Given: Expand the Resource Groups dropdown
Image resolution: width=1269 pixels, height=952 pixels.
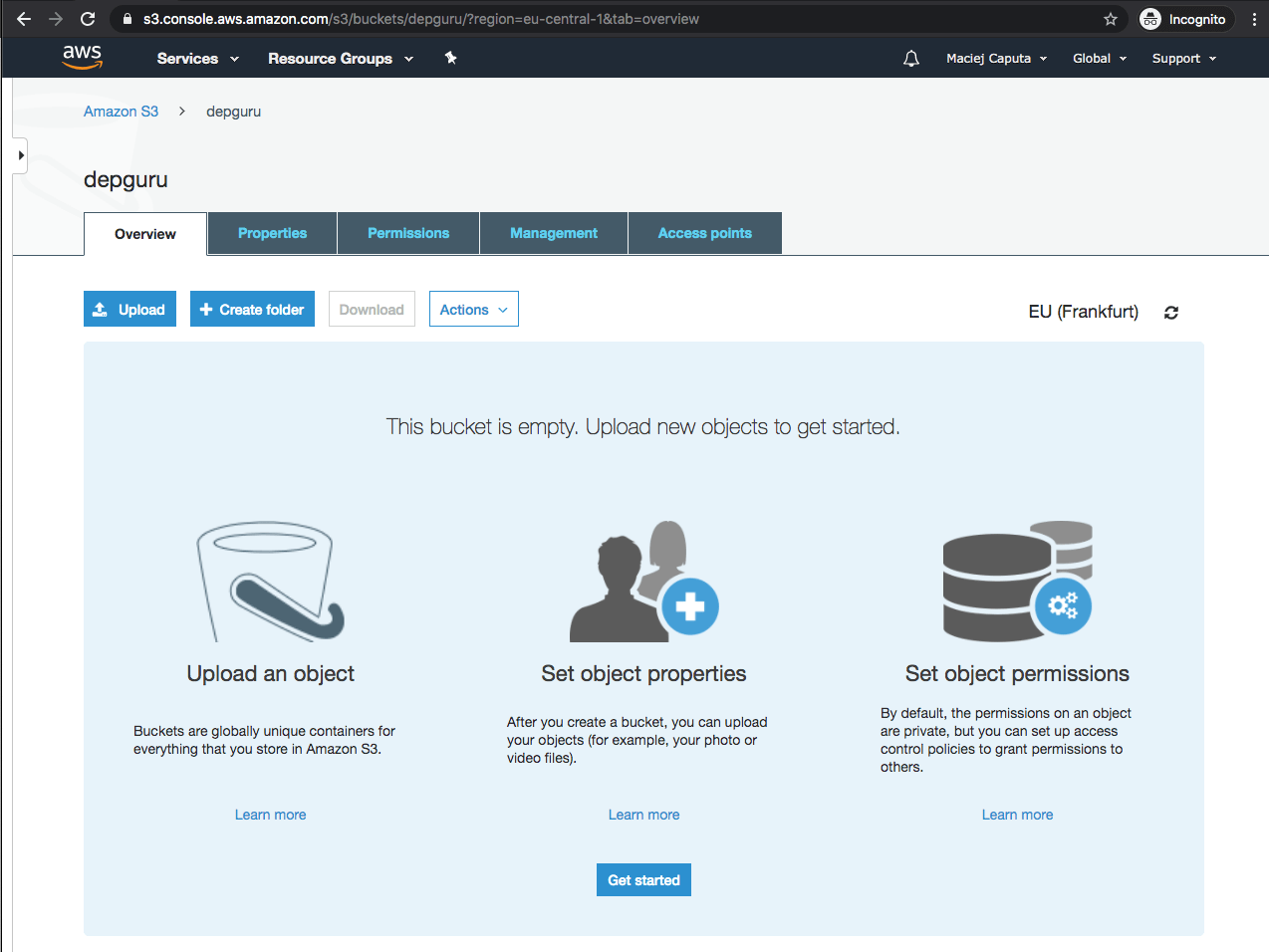Looking at the screenshot, I should click(x=340, y=59).
